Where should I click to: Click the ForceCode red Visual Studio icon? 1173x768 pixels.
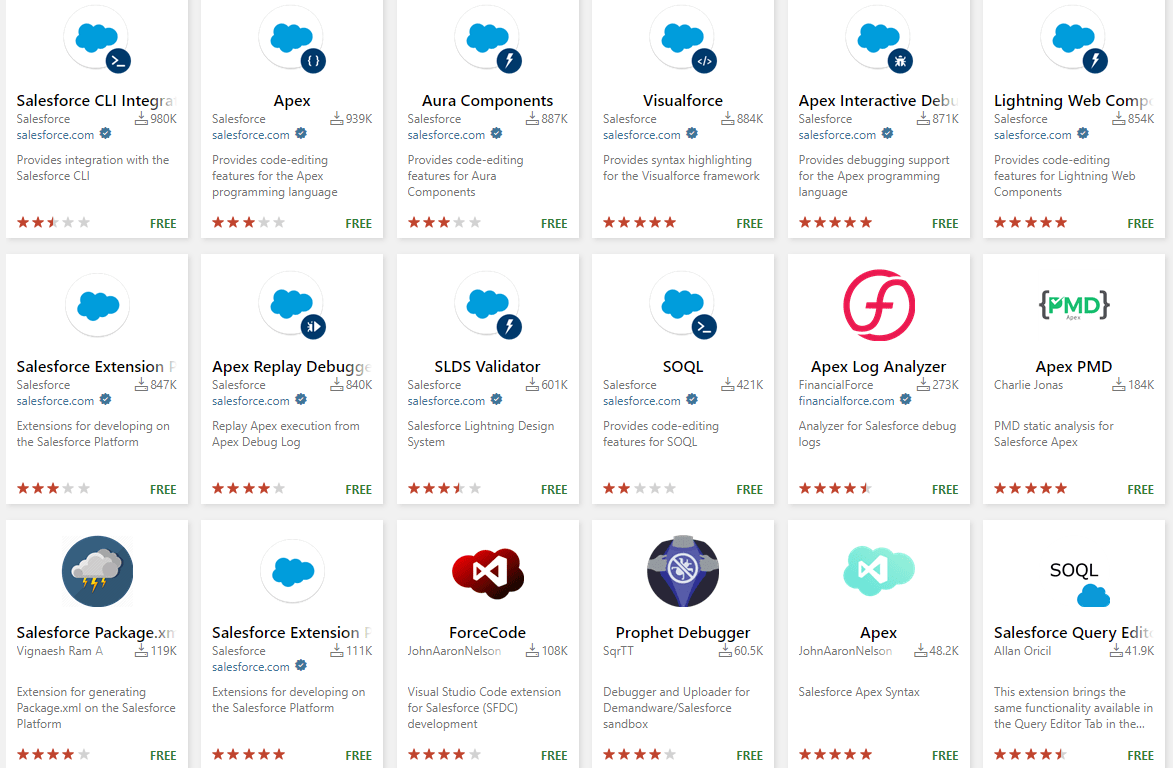(x=487, y=571)
